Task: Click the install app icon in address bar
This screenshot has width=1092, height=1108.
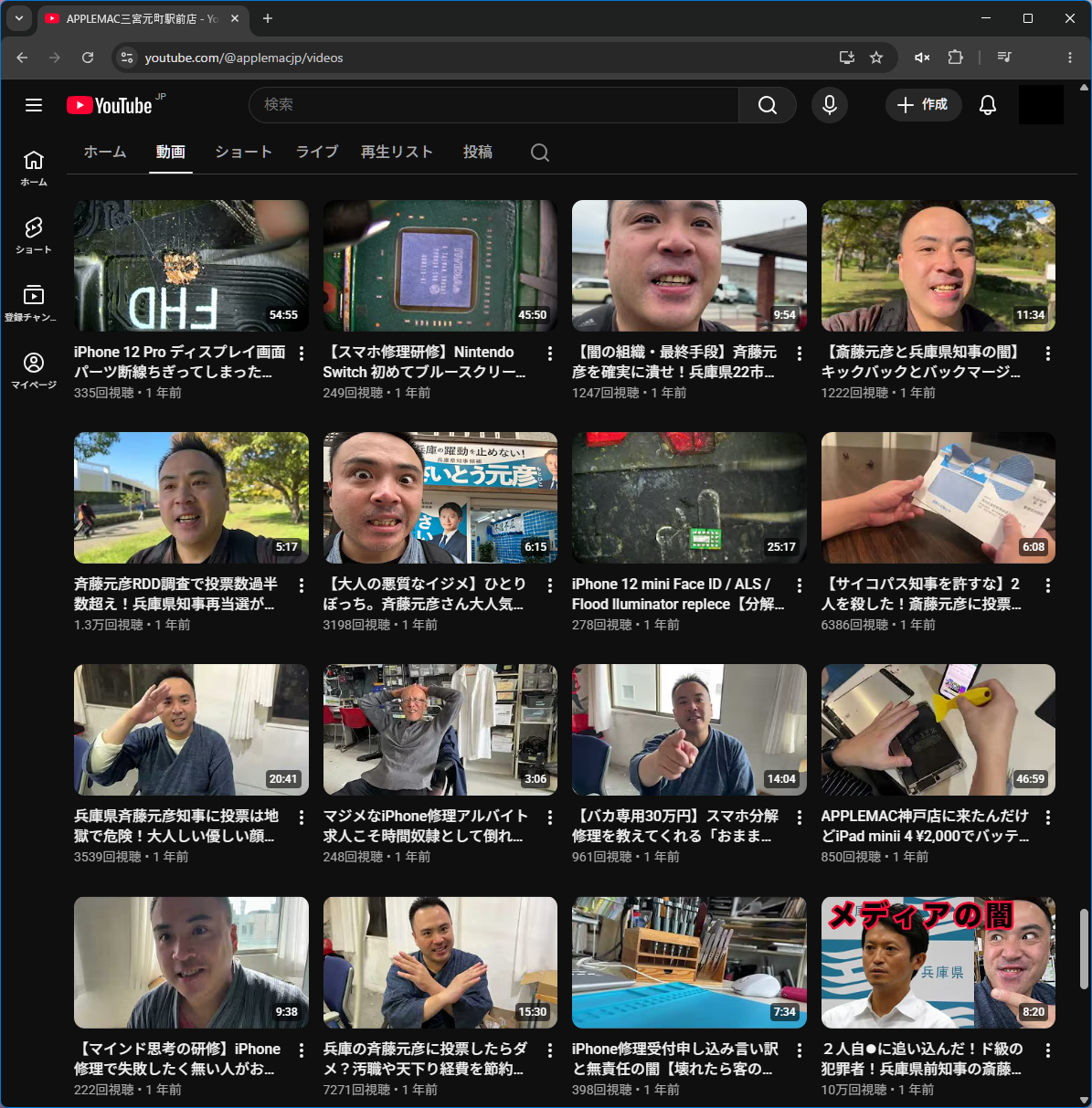Action: [847, 58]
